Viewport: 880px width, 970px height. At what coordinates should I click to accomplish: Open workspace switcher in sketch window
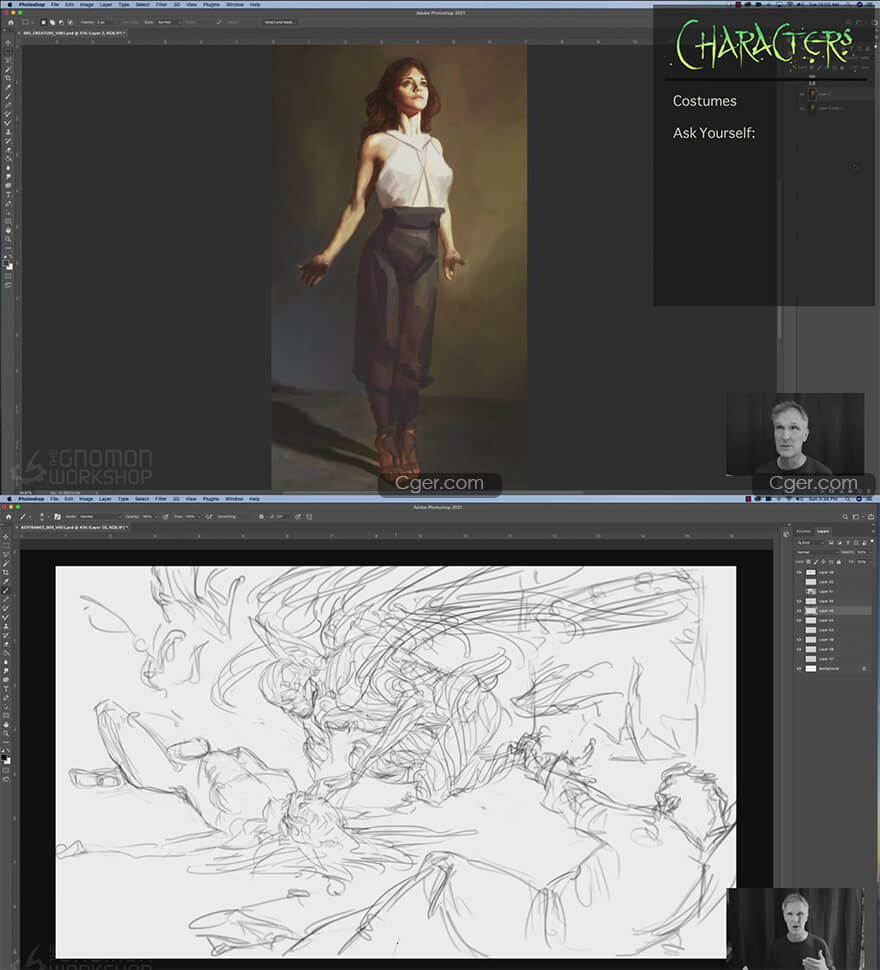pos(857,517)
